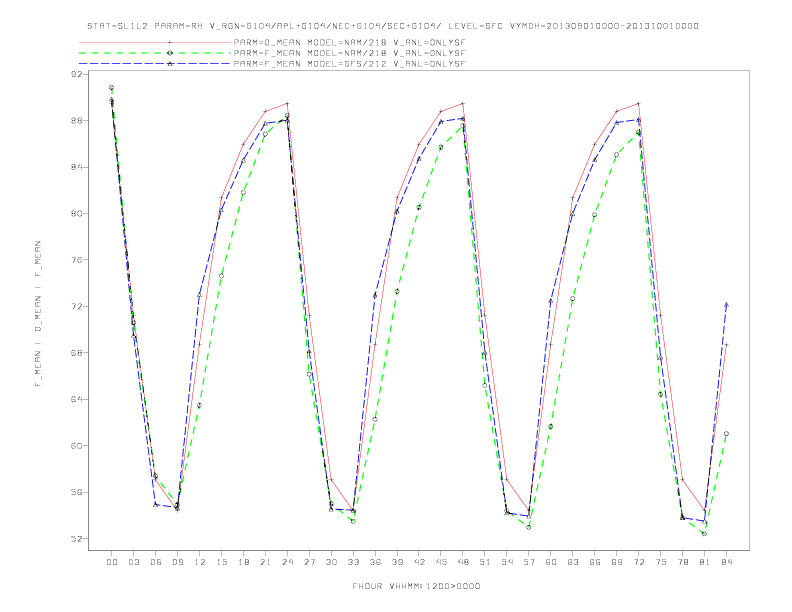
Task: Click x-axis forecast hour label 45
Action: coord(441,562)
